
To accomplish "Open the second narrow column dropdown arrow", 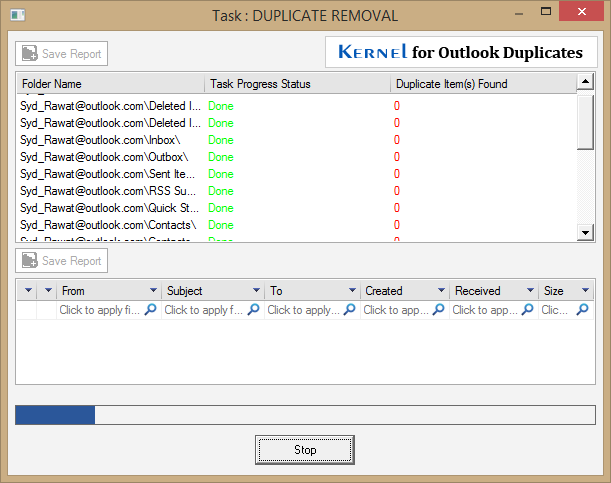I will coord(48,290).
